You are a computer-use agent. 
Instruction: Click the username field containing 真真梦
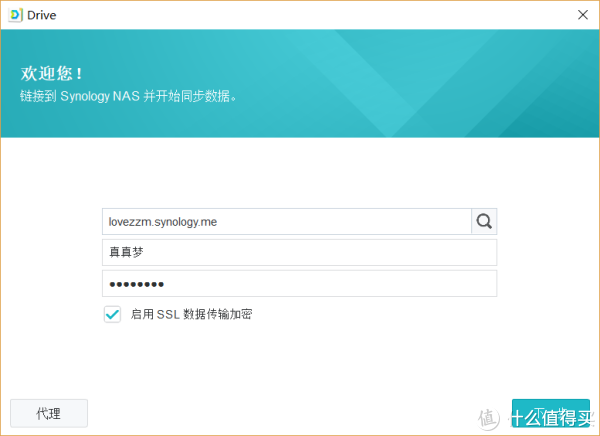[x=299, y=253]
